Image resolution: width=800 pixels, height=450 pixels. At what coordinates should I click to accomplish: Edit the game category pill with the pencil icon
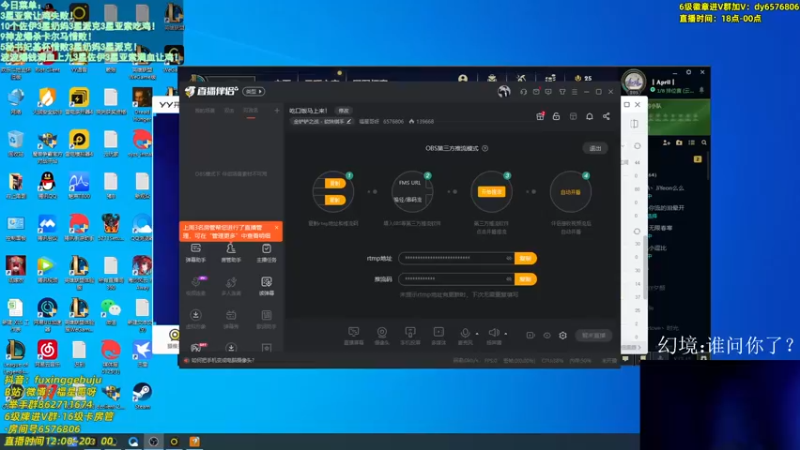click(322, 121)
